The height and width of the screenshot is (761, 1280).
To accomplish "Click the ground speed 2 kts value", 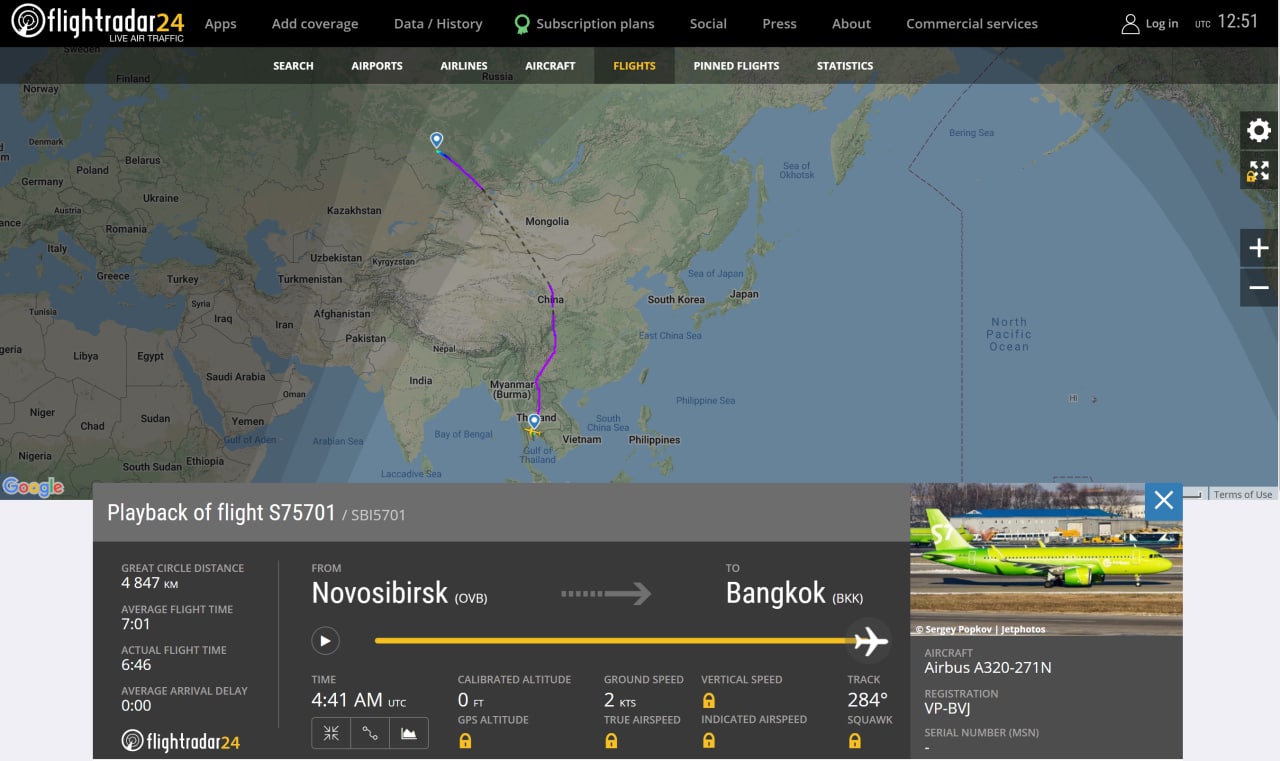I will [x=619, y=701].
